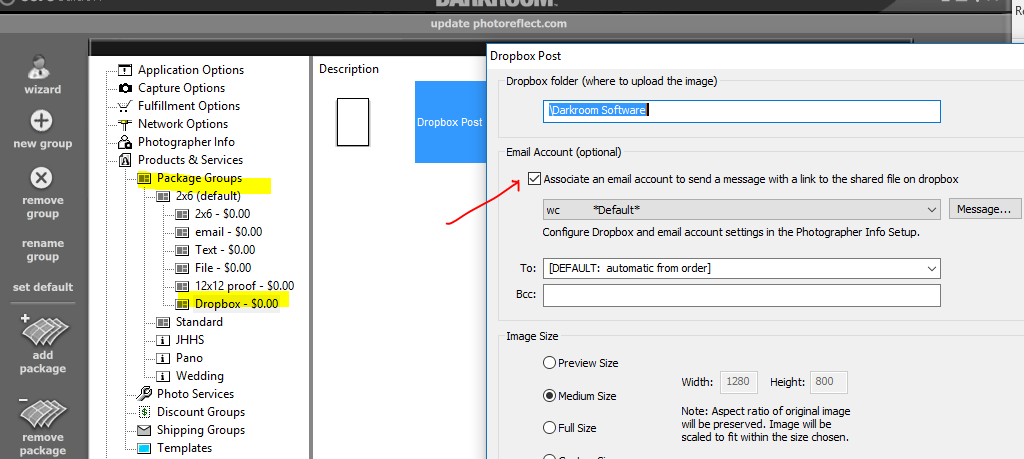Click the Discount Groups dollar icon
The height and width of the screenshot is (459, 1024).
[144, 412]
